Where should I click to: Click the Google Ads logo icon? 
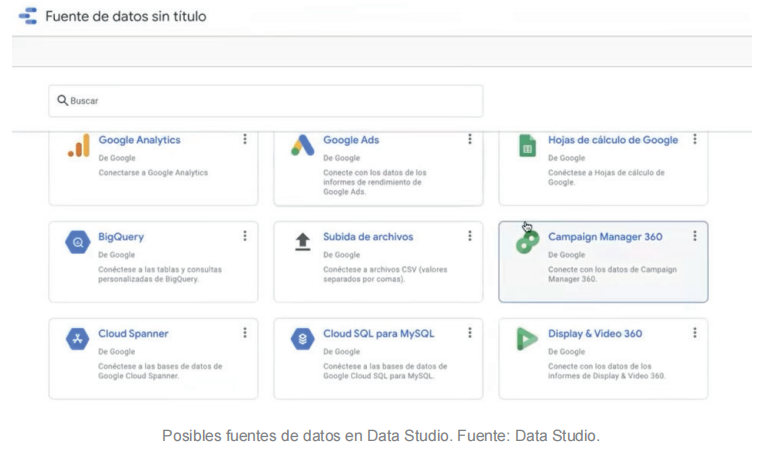pos(302,145)
